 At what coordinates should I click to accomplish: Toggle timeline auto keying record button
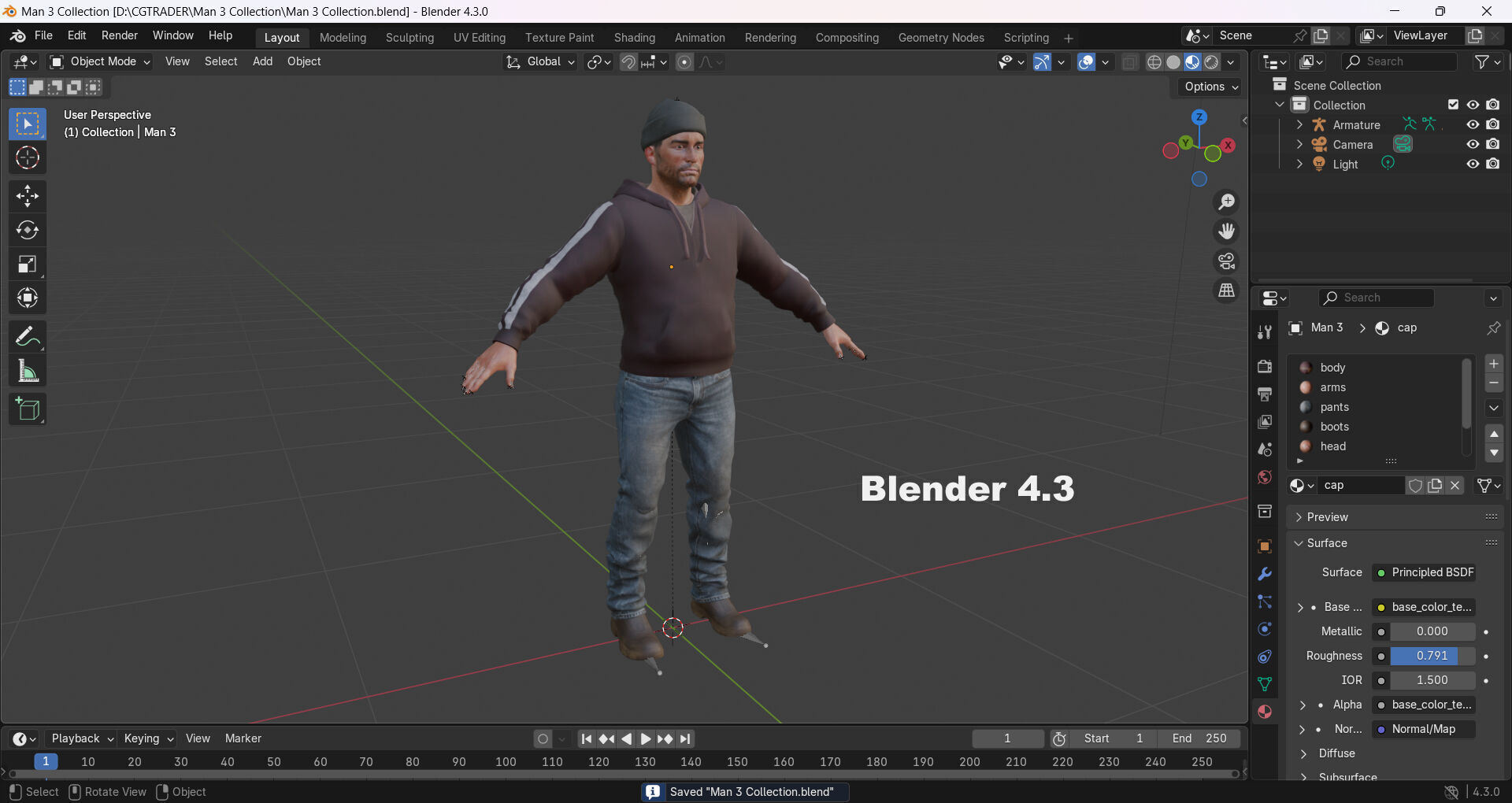tap(543, 738)
